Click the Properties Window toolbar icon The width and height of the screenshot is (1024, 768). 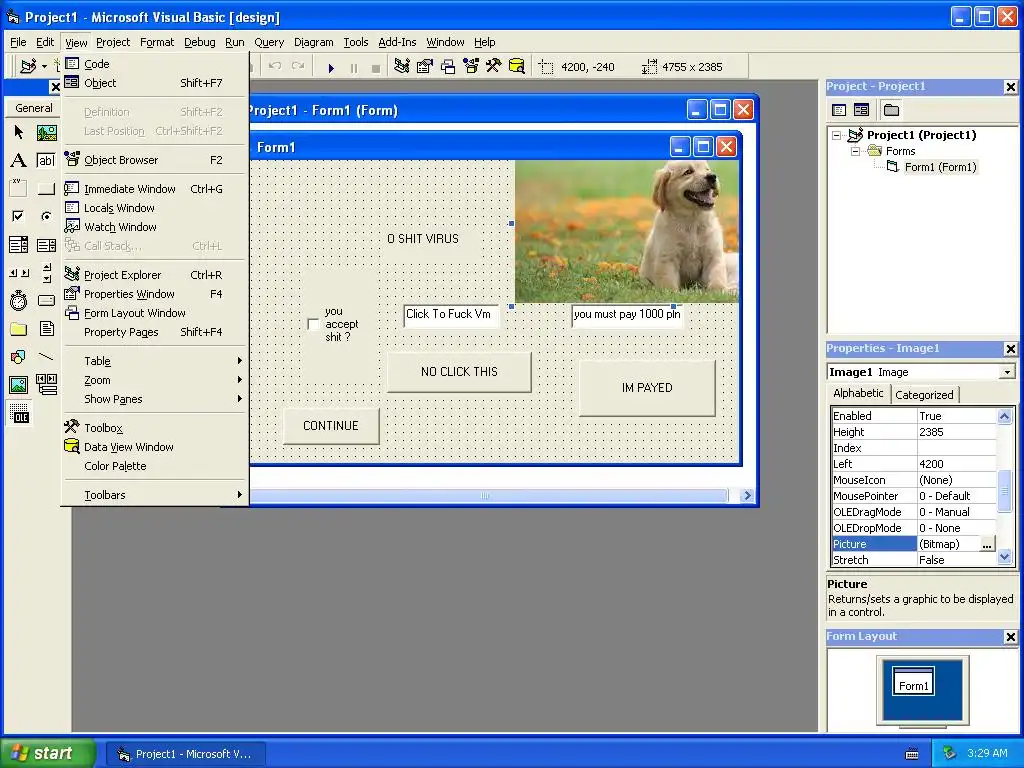[424, 66]
